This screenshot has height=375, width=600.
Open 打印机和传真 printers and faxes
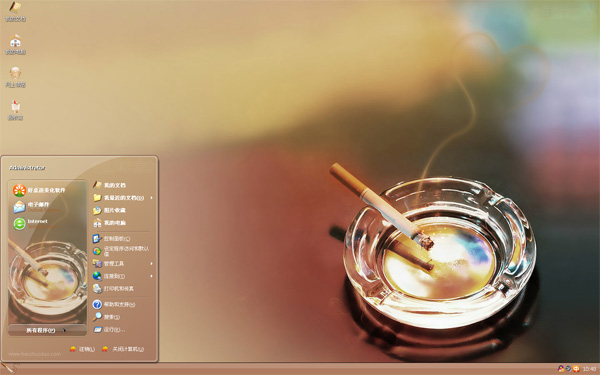[113, 289]
